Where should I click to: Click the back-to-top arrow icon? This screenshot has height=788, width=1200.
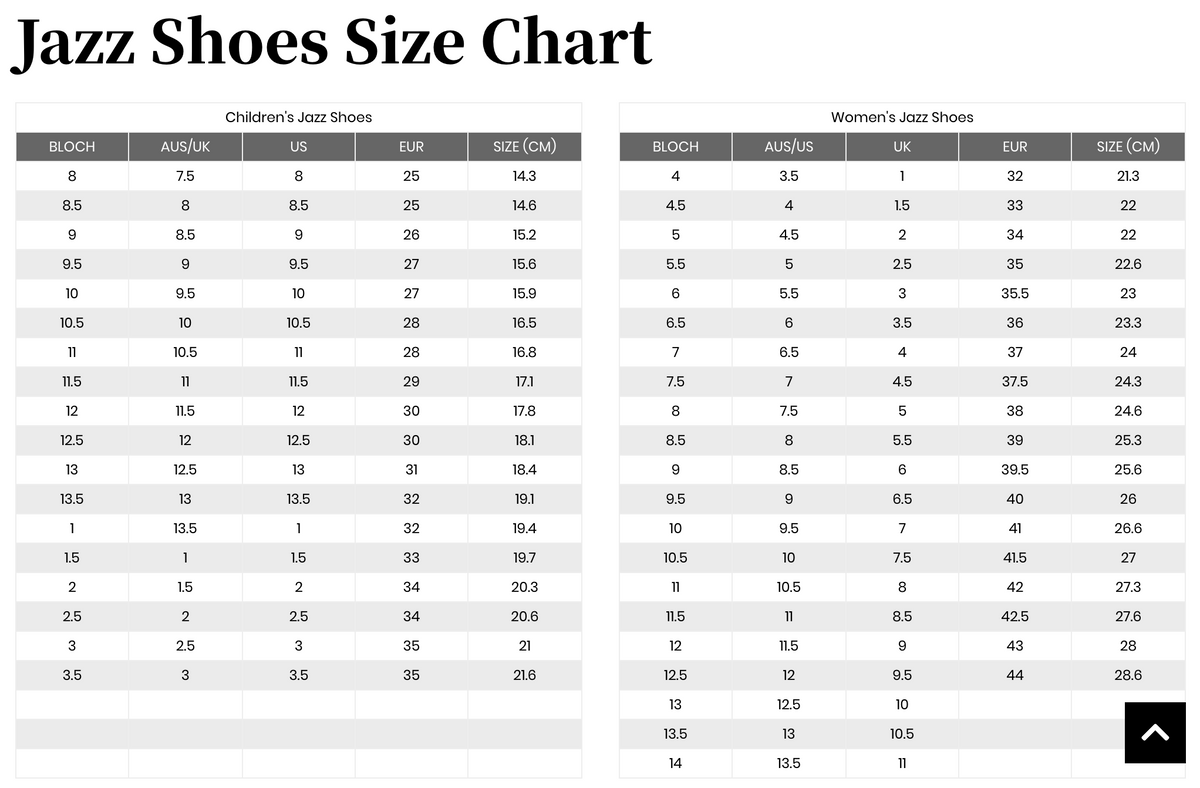coord(1155,732)
